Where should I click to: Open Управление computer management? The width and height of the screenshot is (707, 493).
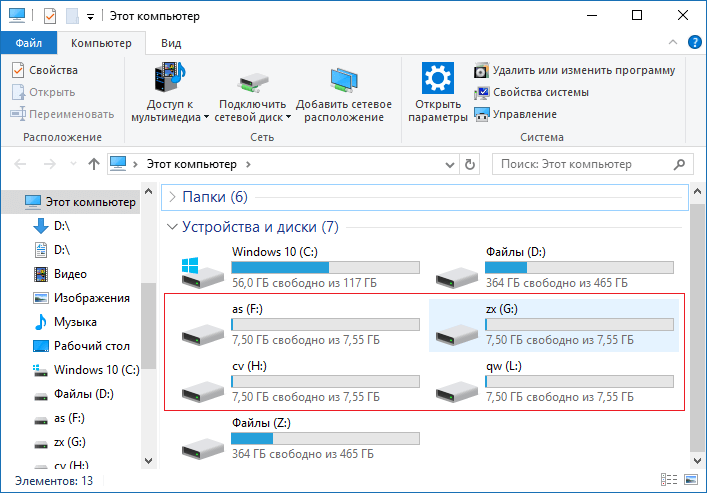point(515,114)
